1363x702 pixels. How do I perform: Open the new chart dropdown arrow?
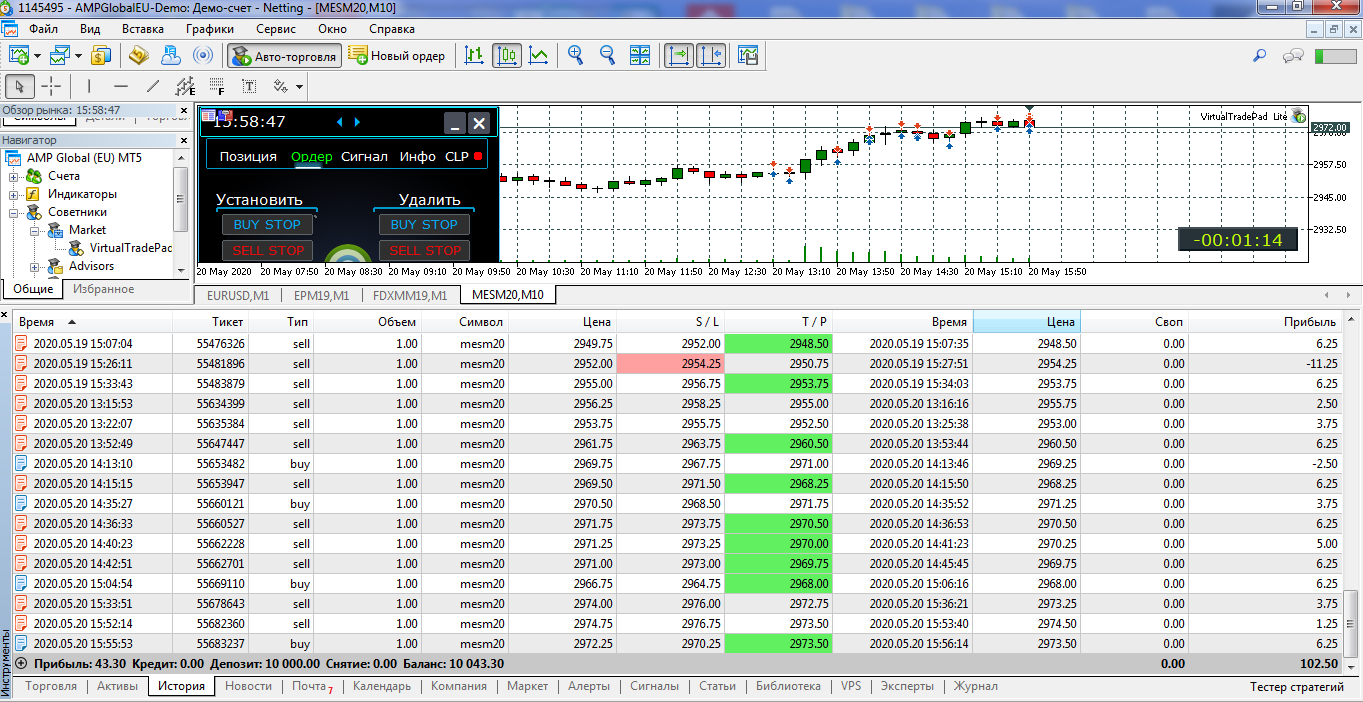[x=38, y=56]
